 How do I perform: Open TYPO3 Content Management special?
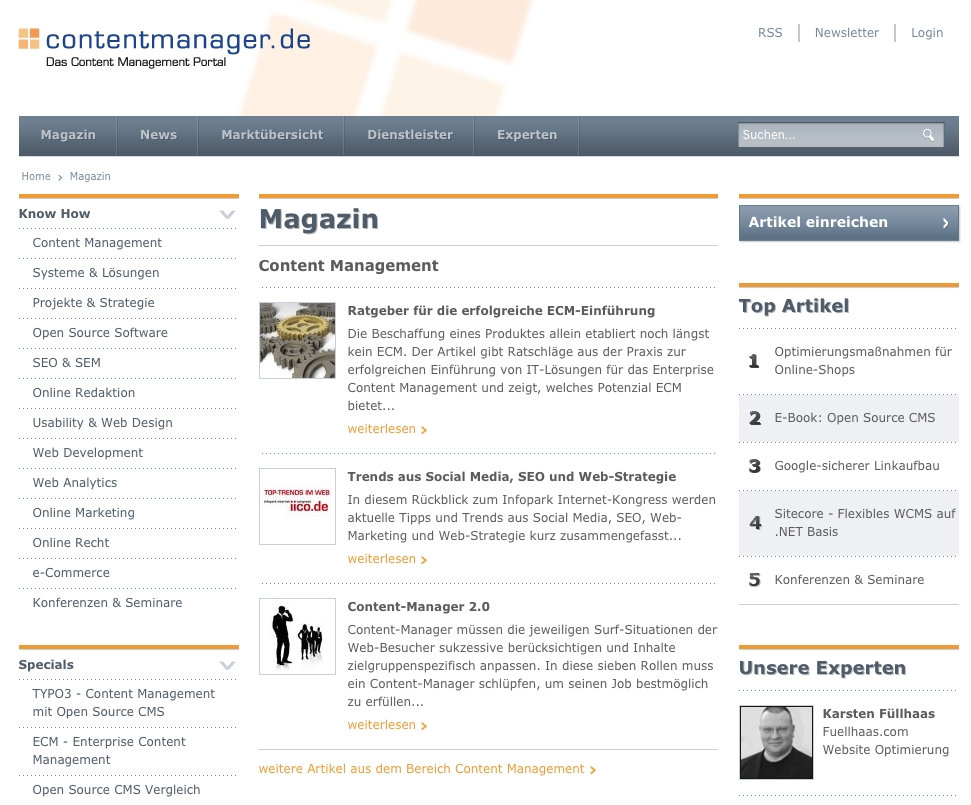tap(124, 703)
